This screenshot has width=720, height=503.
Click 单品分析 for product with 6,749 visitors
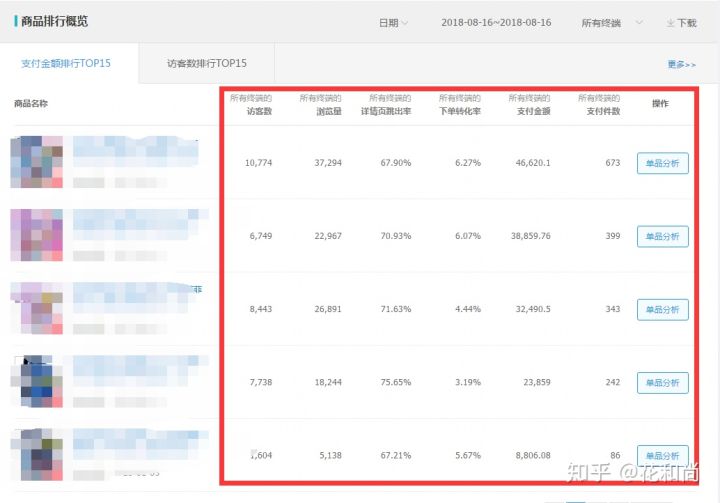pos(662,237)
